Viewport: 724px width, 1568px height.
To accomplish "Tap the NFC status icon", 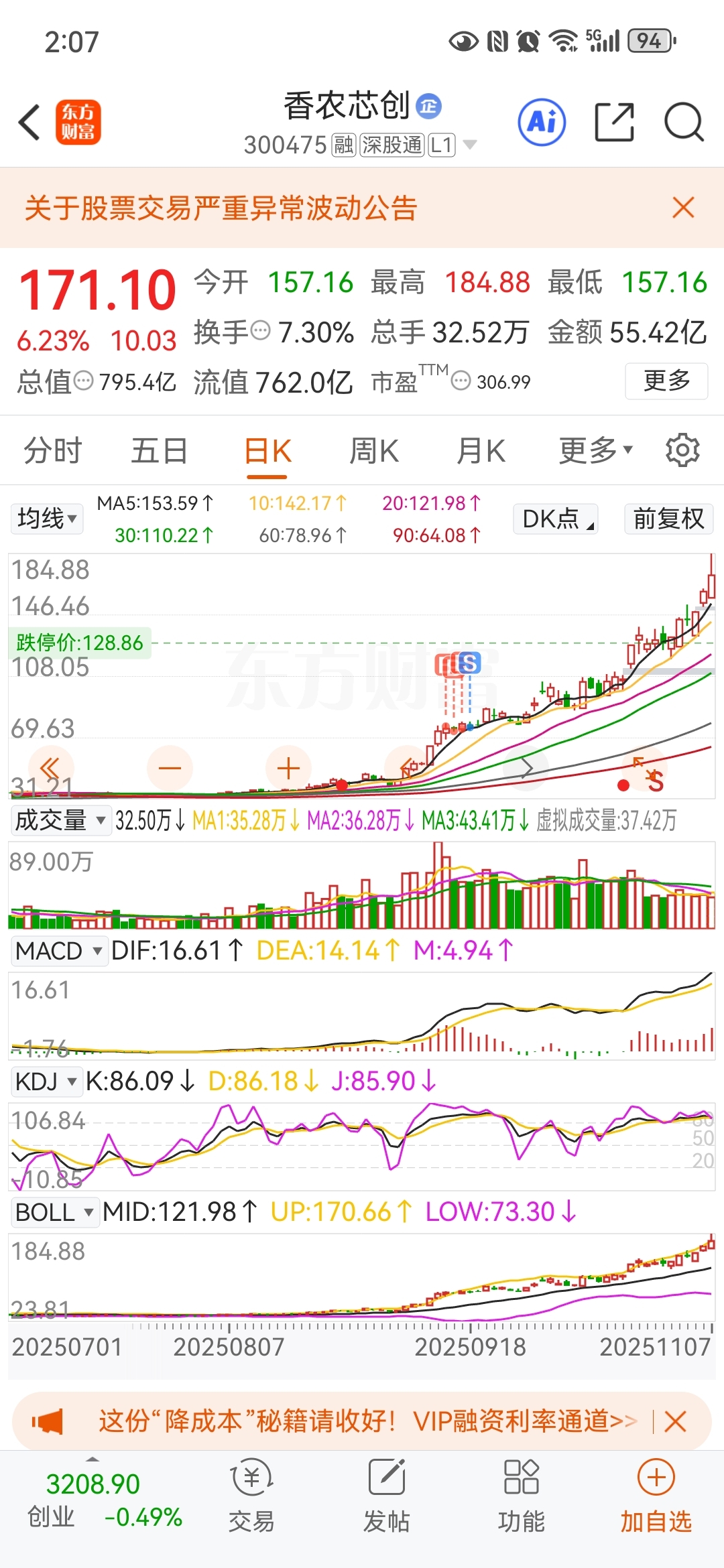I will point(497,42).
